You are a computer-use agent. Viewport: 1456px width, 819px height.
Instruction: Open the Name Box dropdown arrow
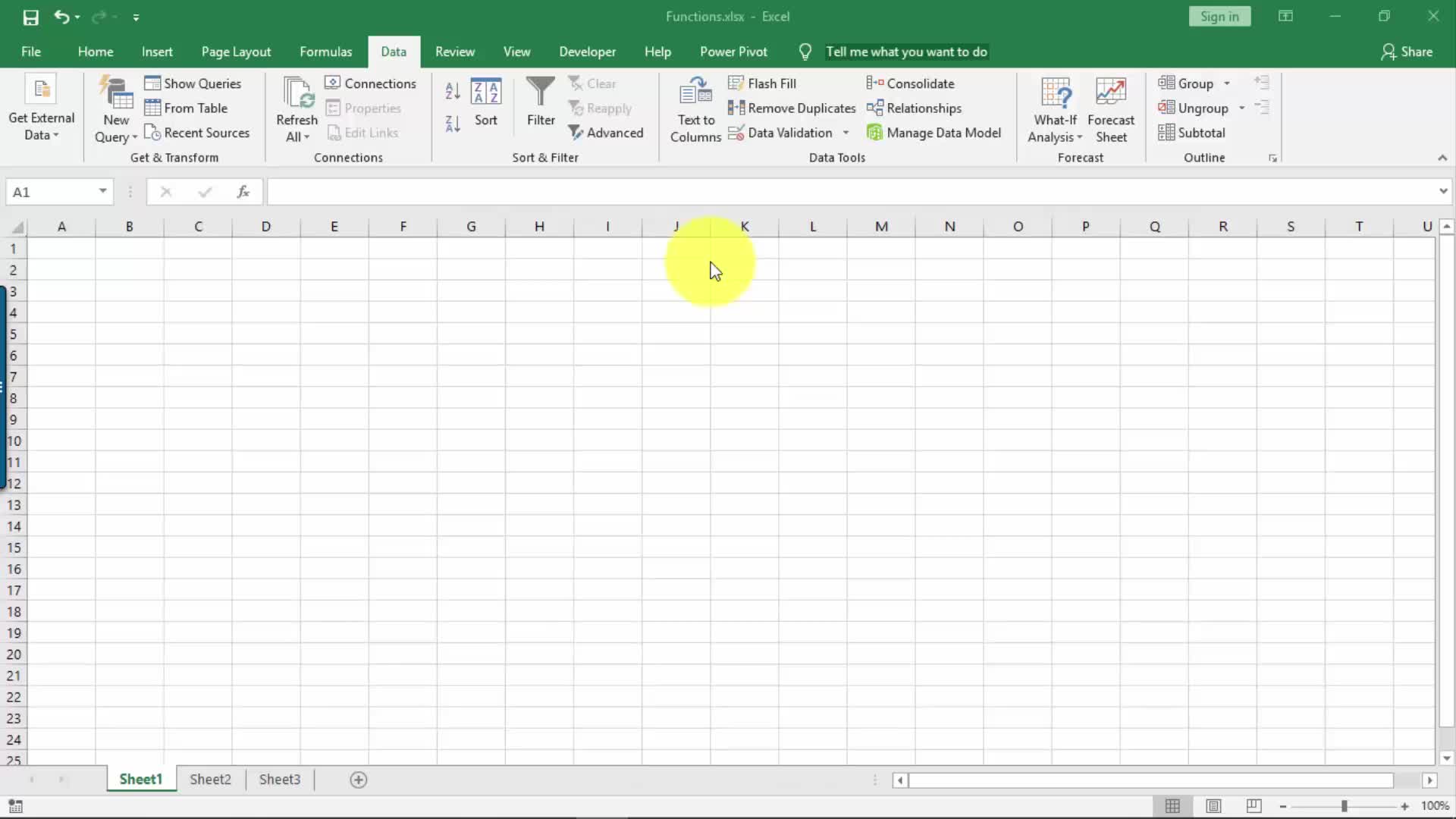click(102, 192)
